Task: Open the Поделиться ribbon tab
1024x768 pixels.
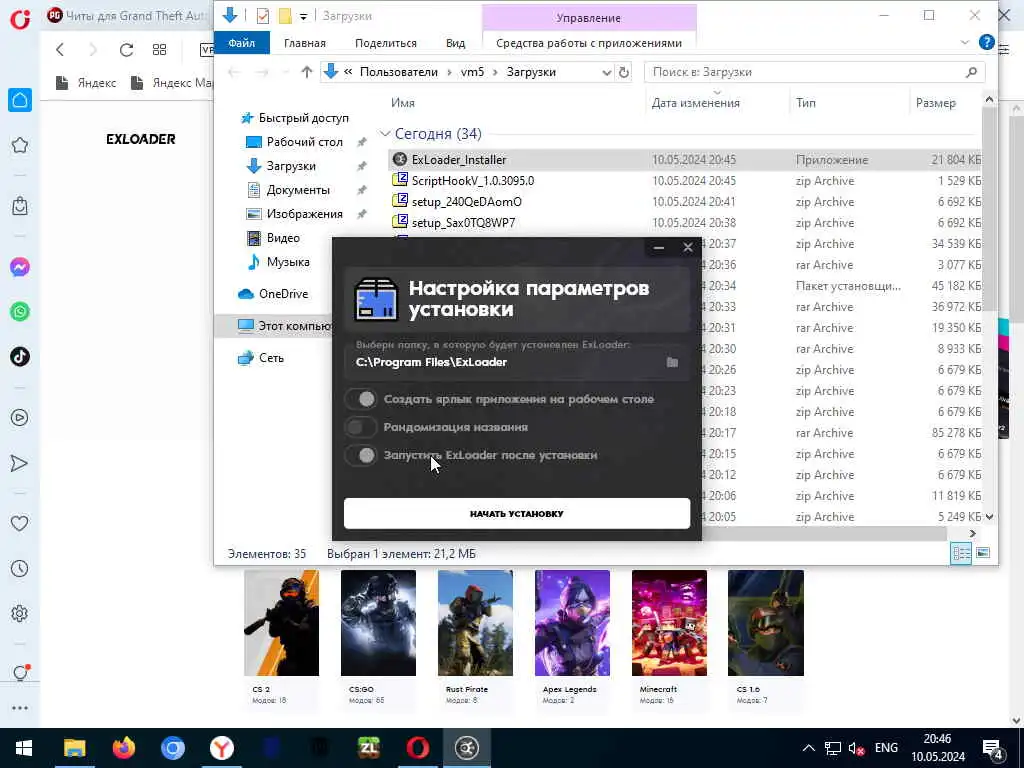Action: tap(385, 43)
